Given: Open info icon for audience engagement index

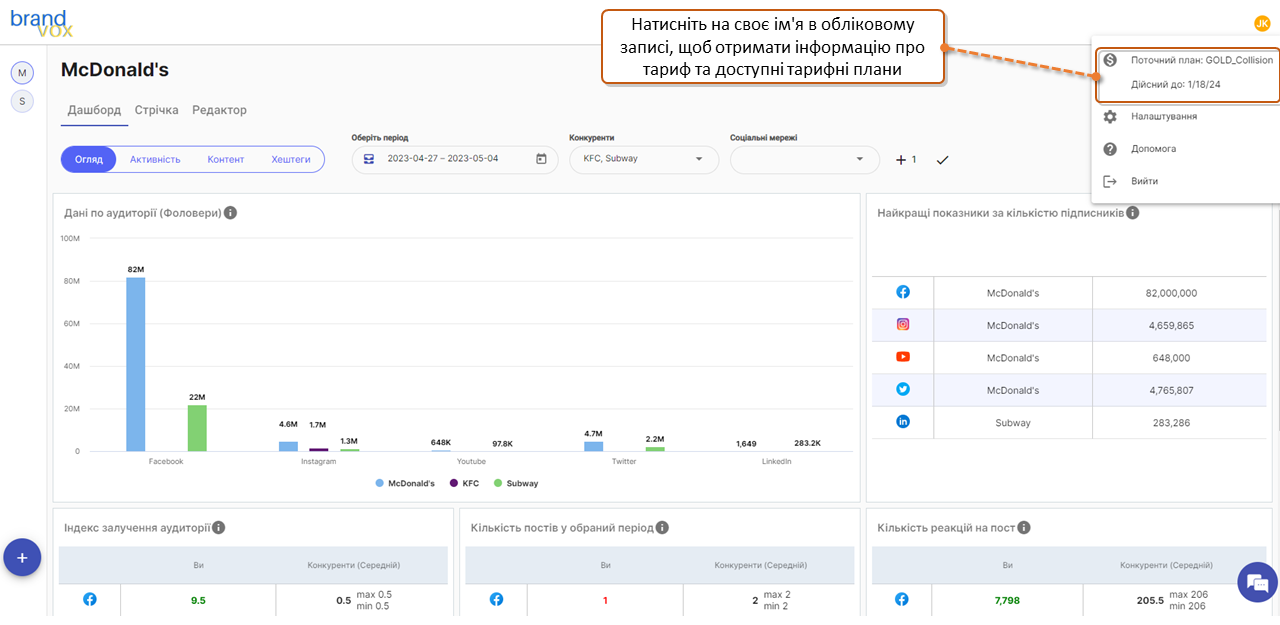Looking at the screenshot, I should [x=218, y=528].
